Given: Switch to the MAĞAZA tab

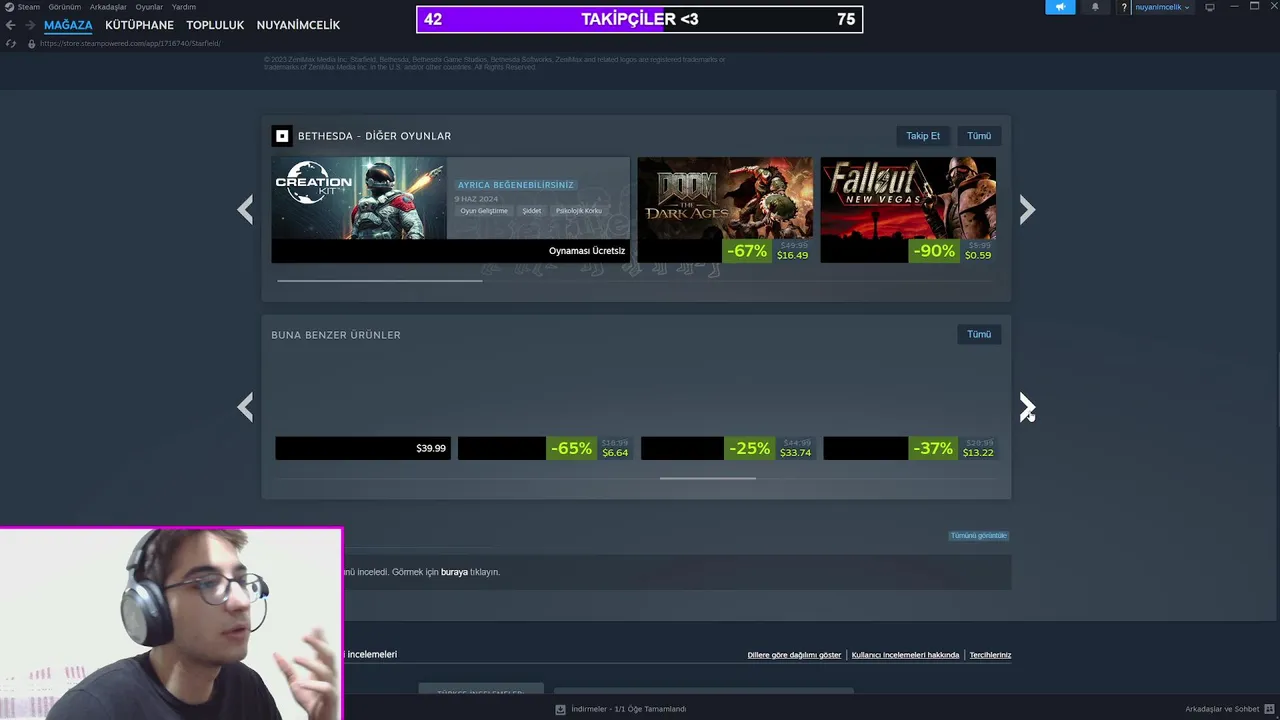Looking at the screenshot, I should [x=68, y=25].
